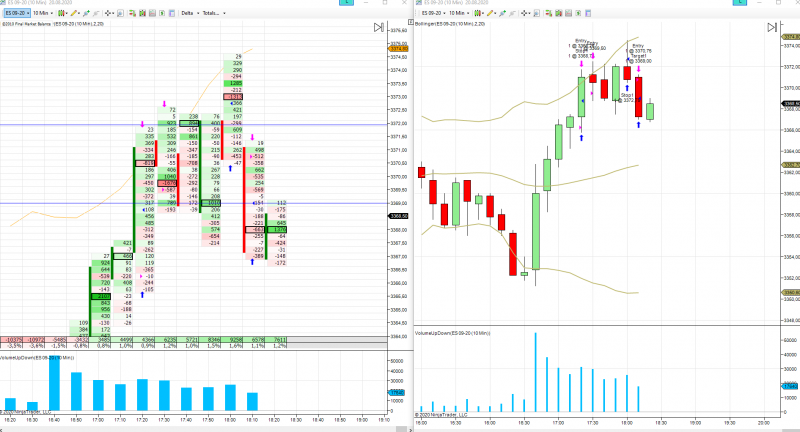Open chart style menu in left chart toolbar
This screenshot has width=800, height=432.
tap(62, 13)
